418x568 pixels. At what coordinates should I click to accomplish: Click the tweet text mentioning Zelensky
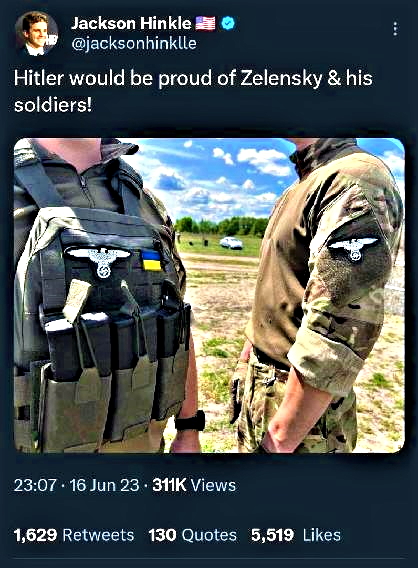(x=193, y=91)
